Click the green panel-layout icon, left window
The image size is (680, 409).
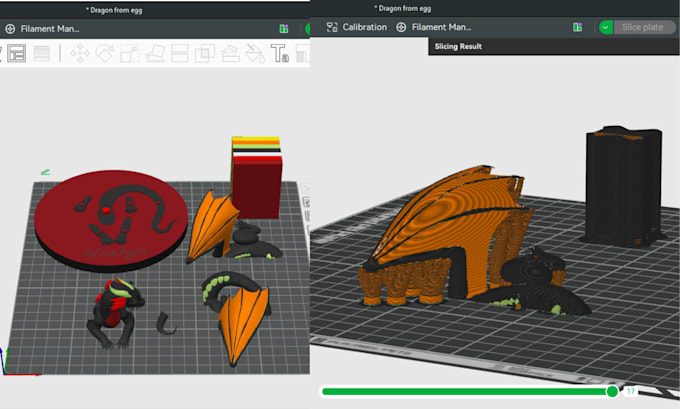(x=284, y=29)
